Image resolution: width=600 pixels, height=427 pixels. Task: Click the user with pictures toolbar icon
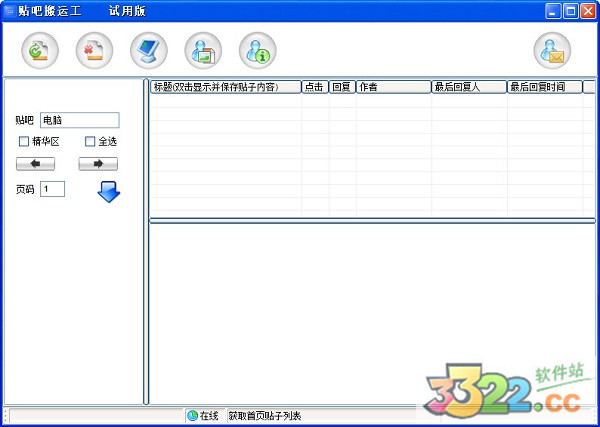point(203,51)
